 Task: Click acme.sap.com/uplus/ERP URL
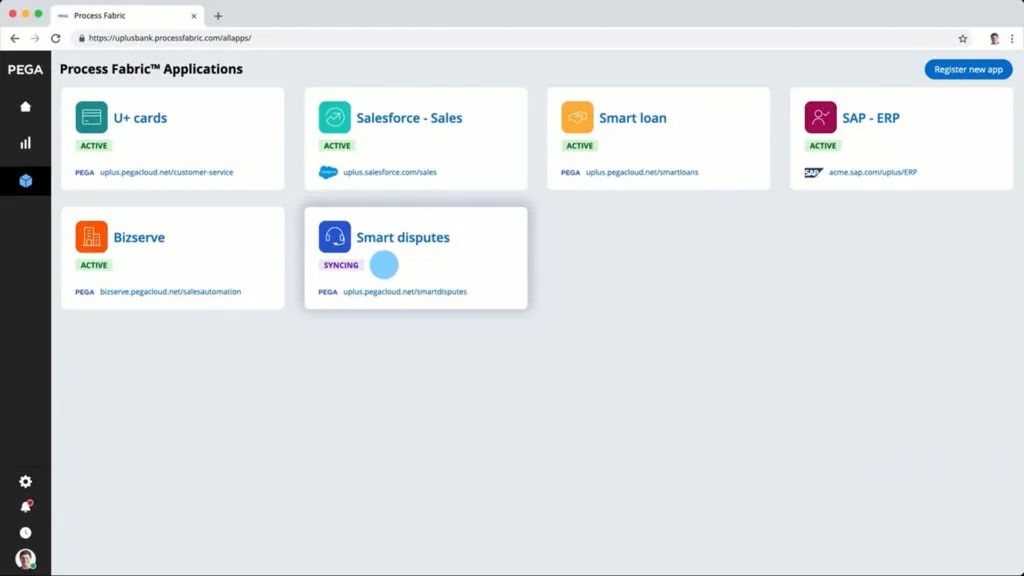pos(872,172)
